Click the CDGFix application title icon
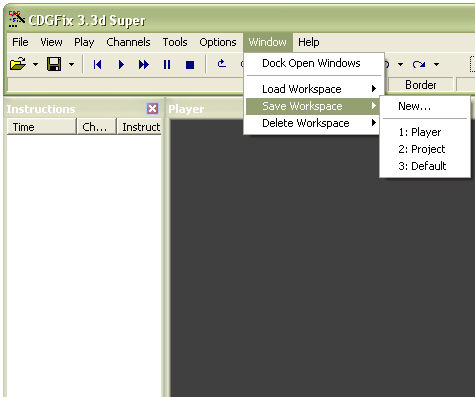 pyautogui.click(x=16, y=19)
